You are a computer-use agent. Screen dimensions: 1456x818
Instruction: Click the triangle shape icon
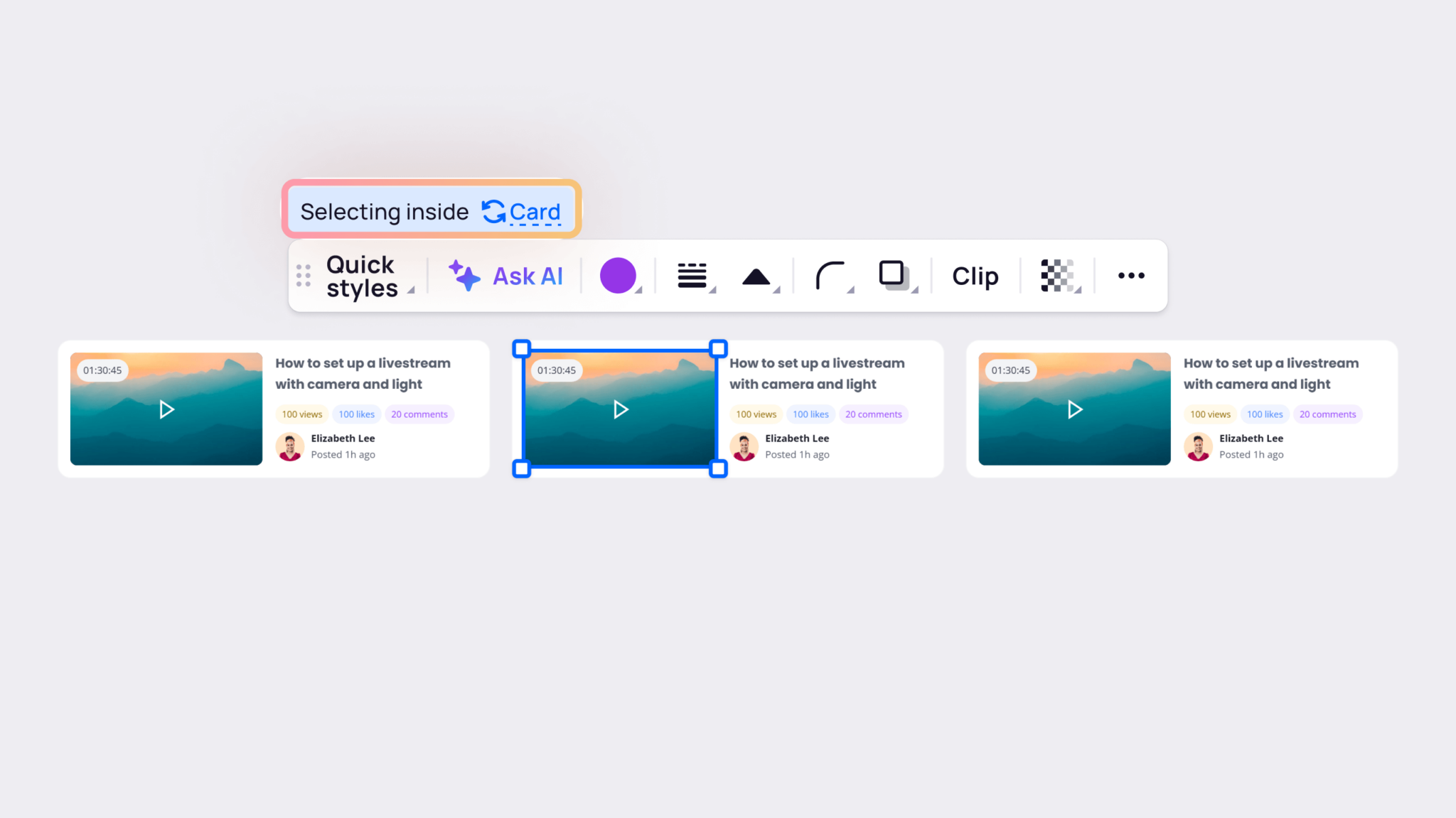756,276
